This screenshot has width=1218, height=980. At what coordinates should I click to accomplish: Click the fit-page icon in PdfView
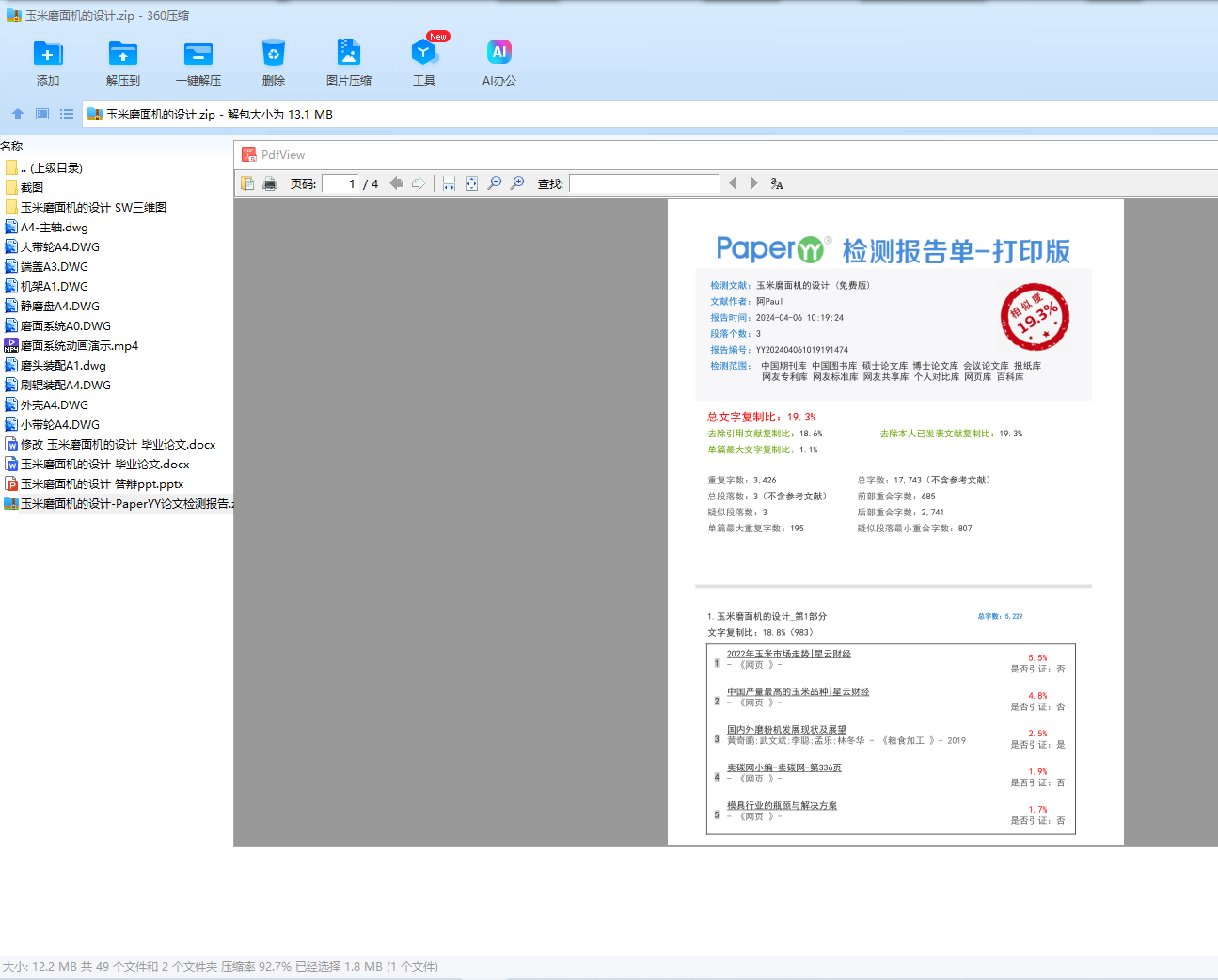tap(471, 183)
